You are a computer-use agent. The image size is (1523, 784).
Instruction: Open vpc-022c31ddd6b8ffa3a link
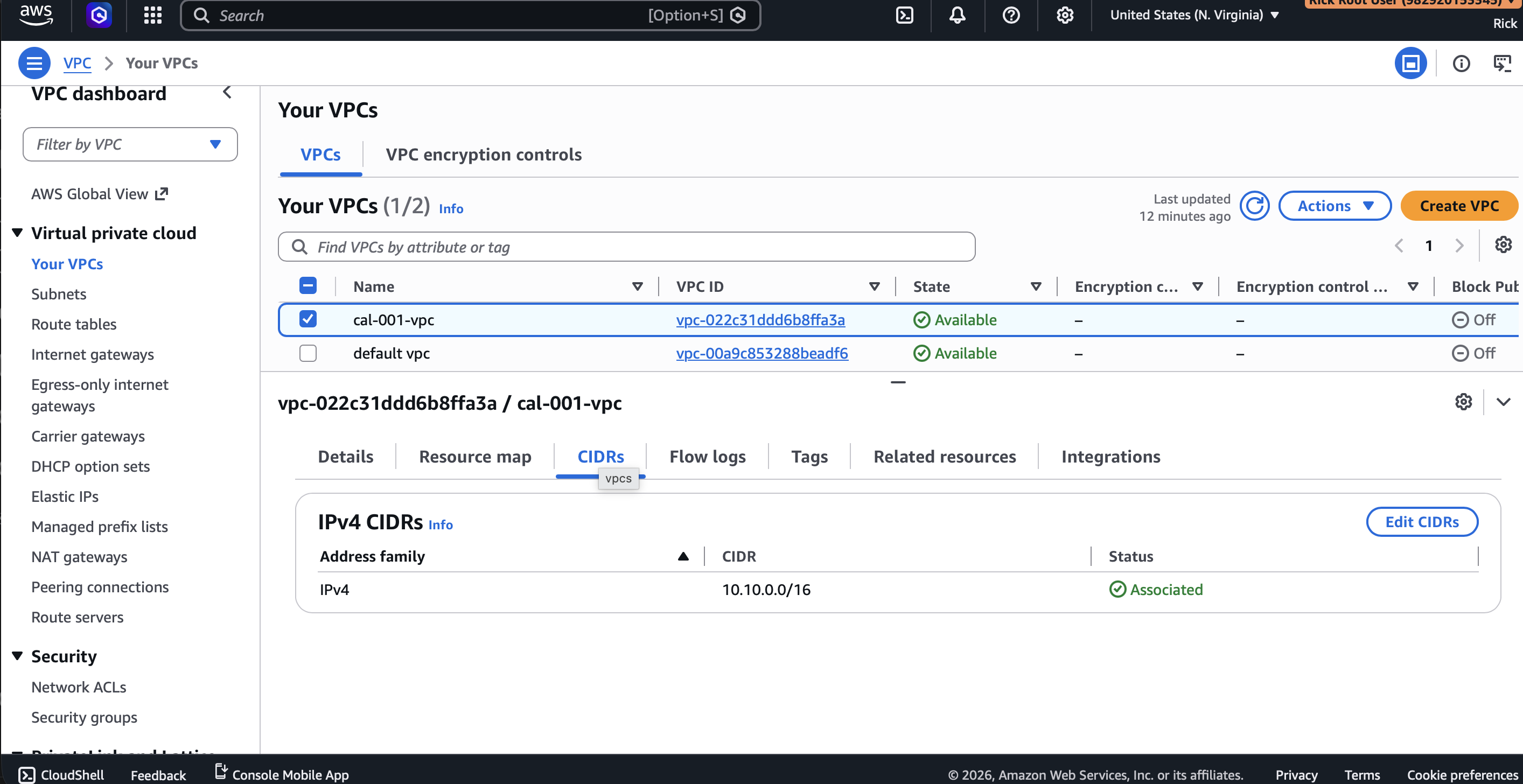pos(760,320)
